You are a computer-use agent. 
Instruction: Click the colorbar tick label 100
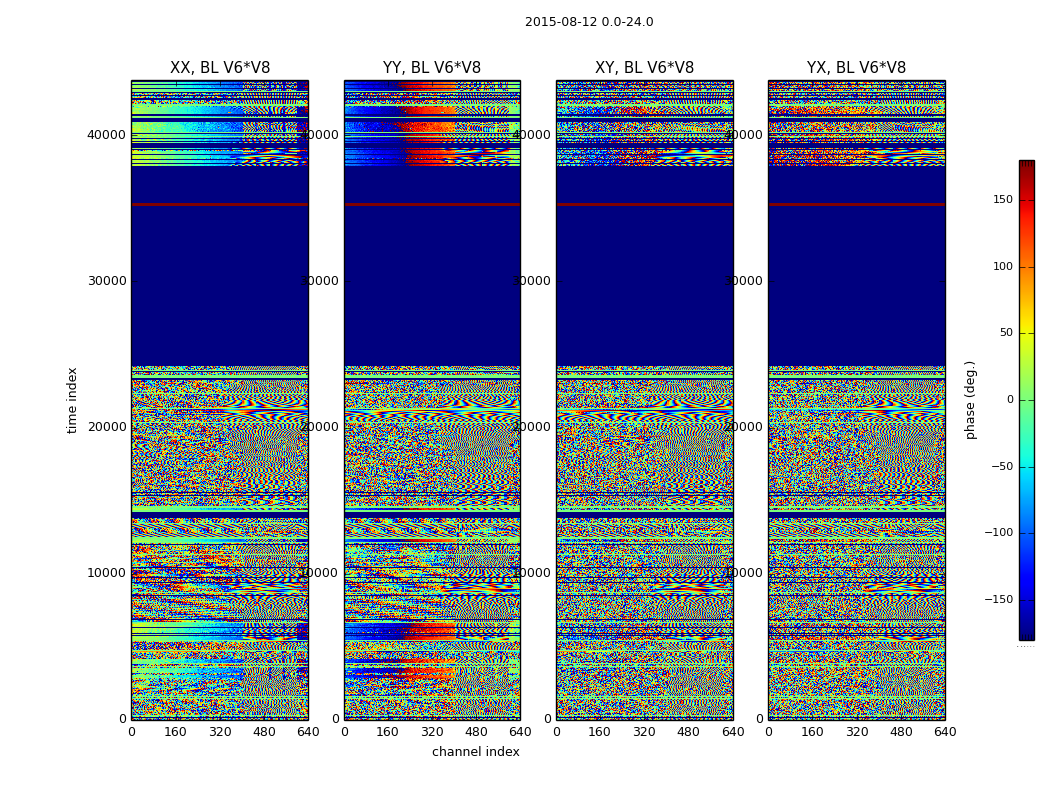click(1003, 266)
